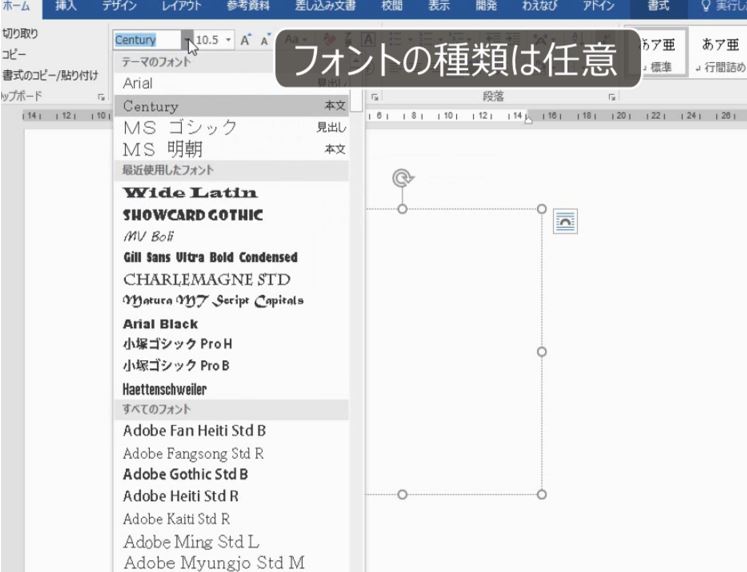The image size is (747, 572).
Task: Click the Century font name input field
Action: tap(147, 40)
